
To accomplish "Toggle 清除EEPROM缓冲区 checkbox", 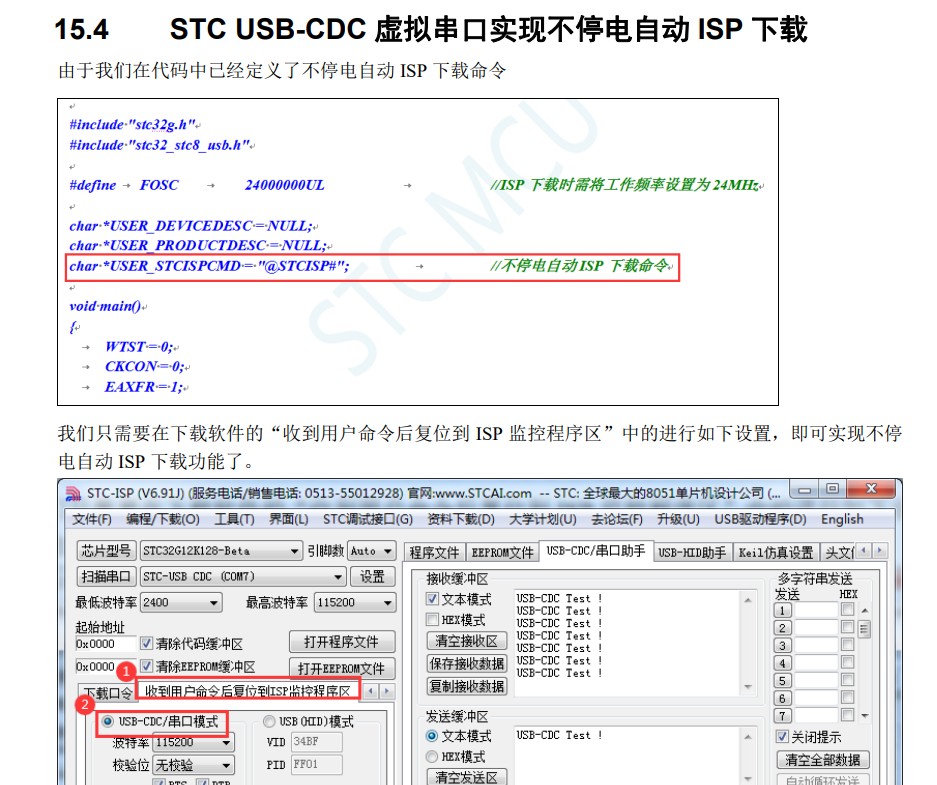I will [146, 666].
